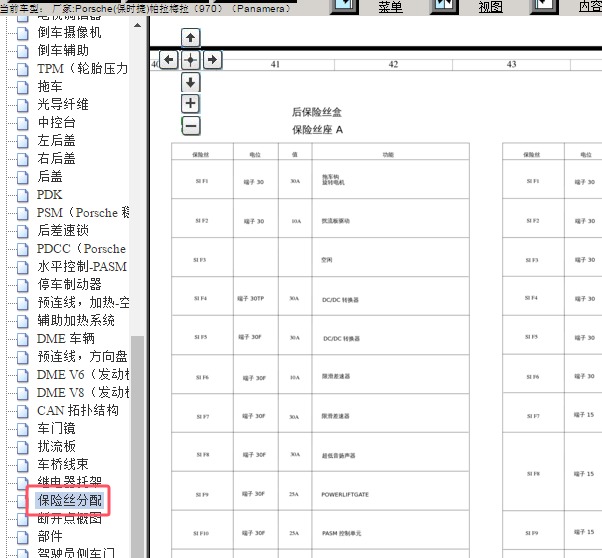
Task: Open 左后盖 tree entry
Action: [x=56, y=141]
